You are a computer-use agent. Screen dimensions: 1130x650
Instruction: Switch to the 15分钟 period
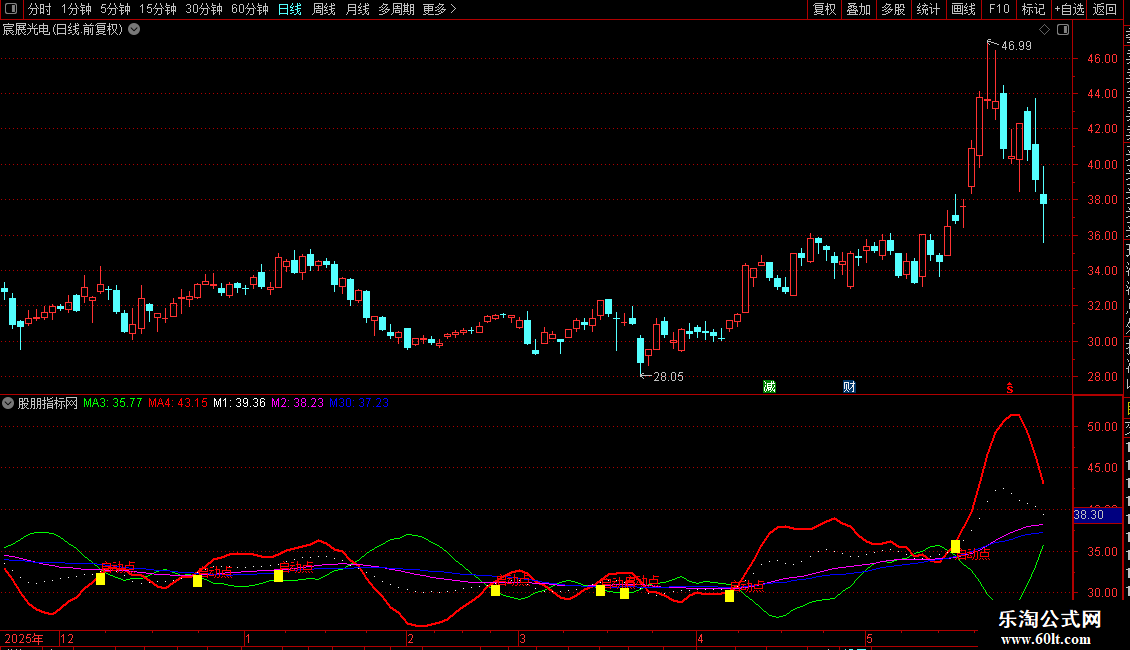click(157, 9)
